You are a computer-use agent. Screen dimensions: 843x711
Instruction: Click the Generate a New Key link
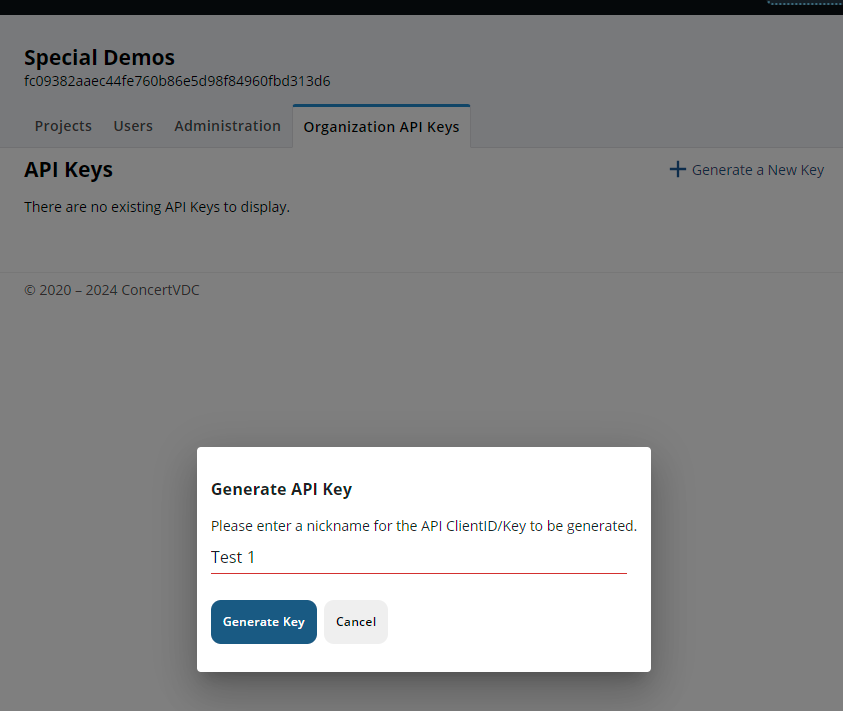pos(757,170)
